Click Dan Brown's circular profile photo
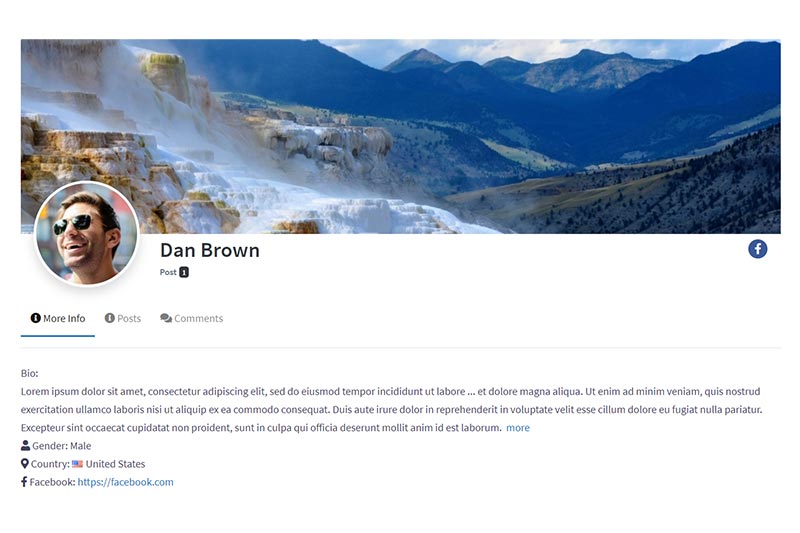 (87, 234)
